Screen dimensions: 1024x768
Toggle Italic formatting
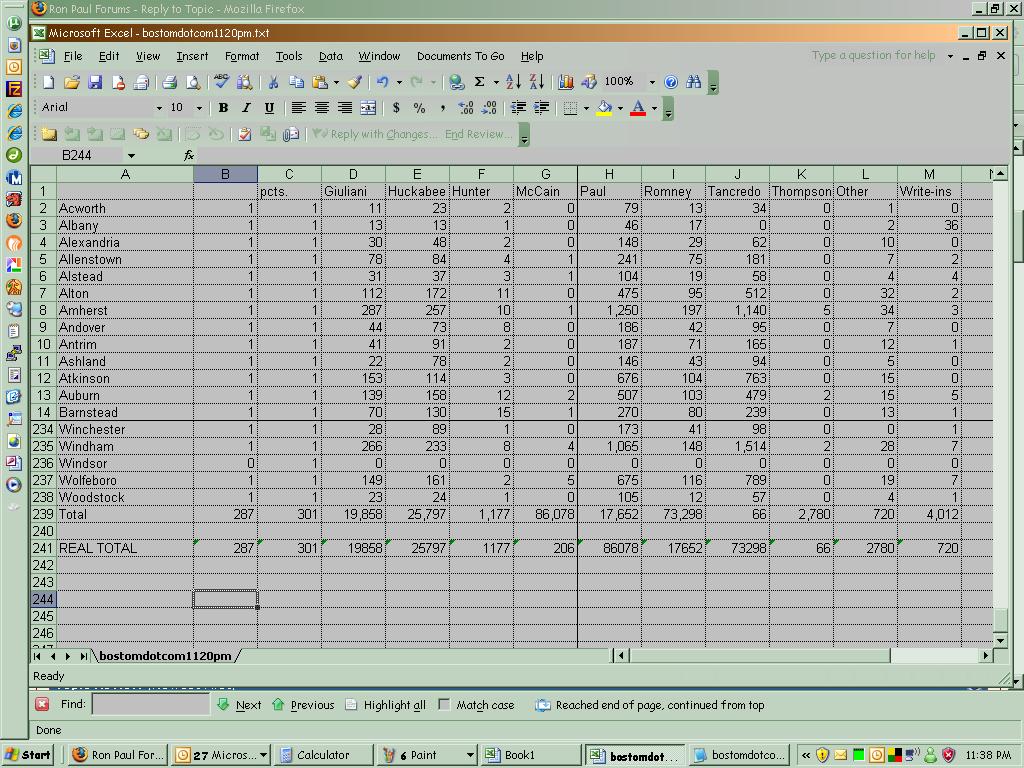[x=246, y=108]
